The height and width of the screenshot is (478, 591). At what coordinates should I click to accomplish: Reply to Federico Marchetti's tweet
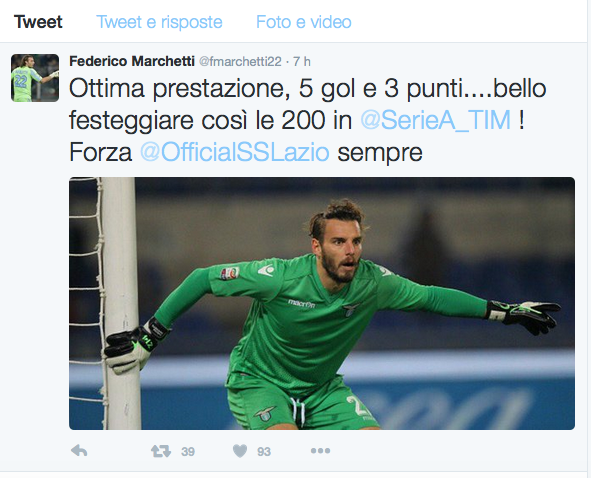tap(79, 450)
